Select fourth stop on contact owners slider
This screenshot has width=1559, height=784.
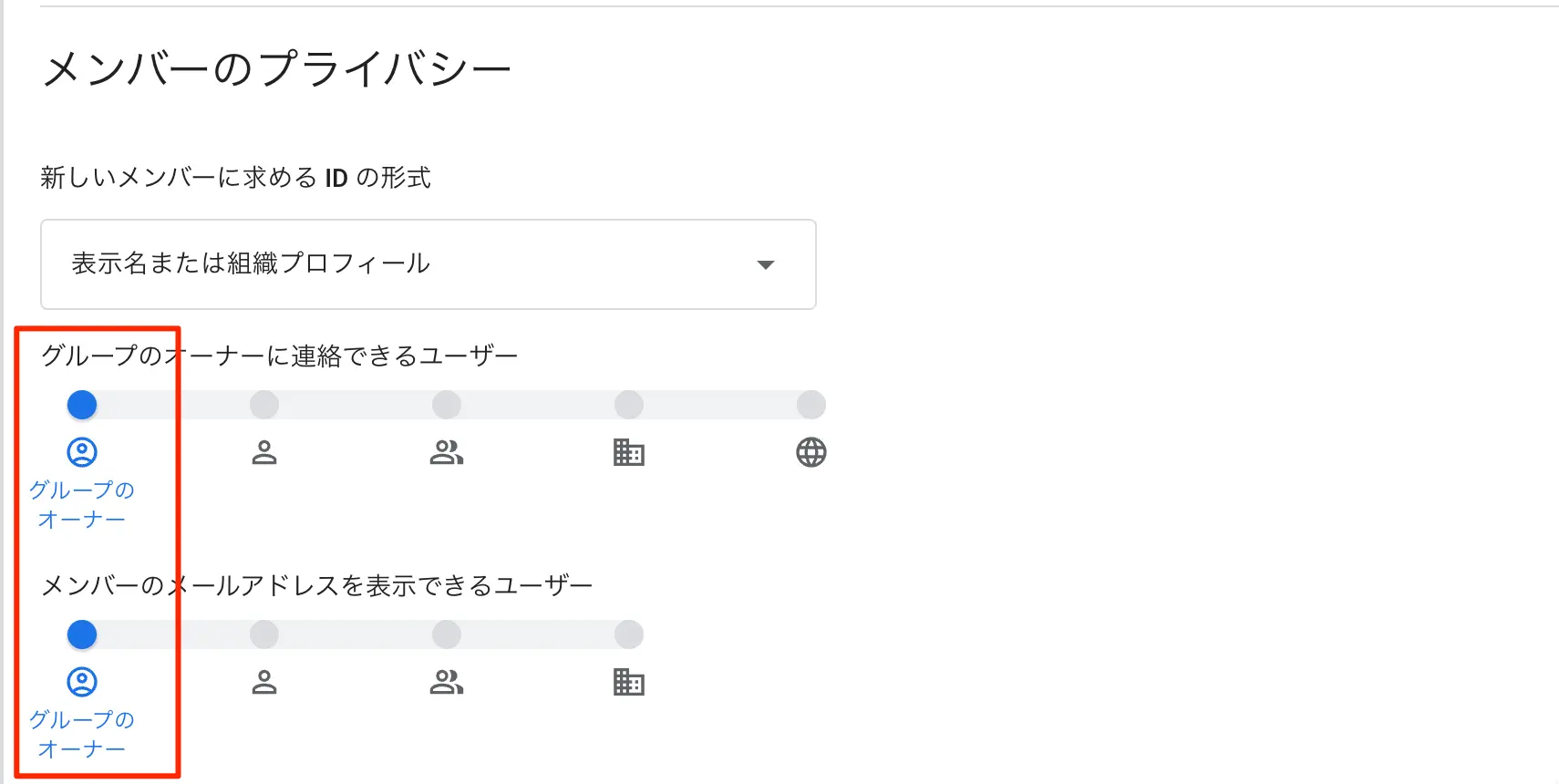[x=629, y=405]
